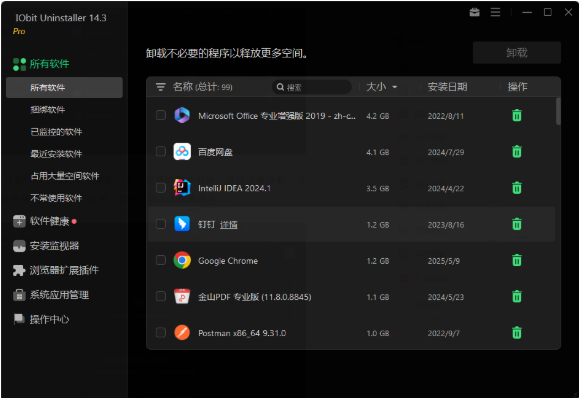
Task: Click the 金山PDF app icon
Action: (x=182, y=296)
